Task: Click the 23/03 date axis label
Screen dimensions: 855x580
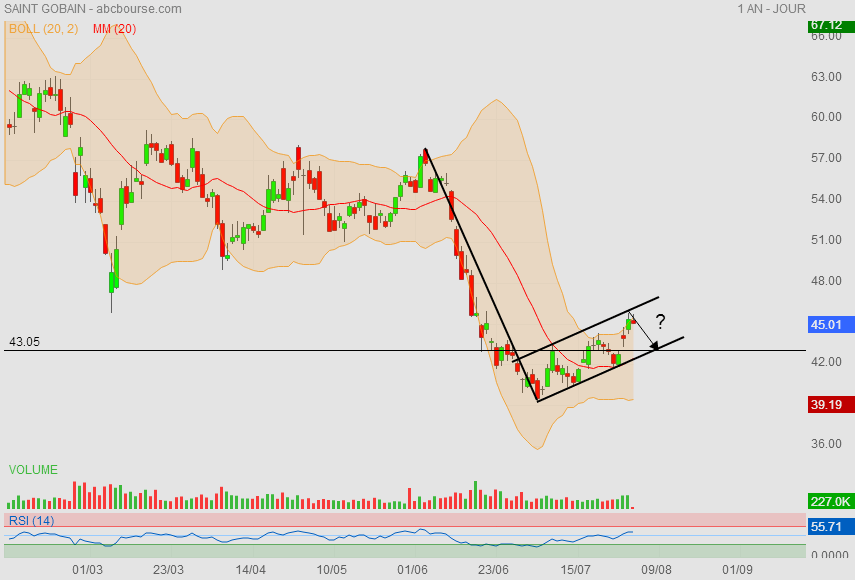Action: pos(168,570)
